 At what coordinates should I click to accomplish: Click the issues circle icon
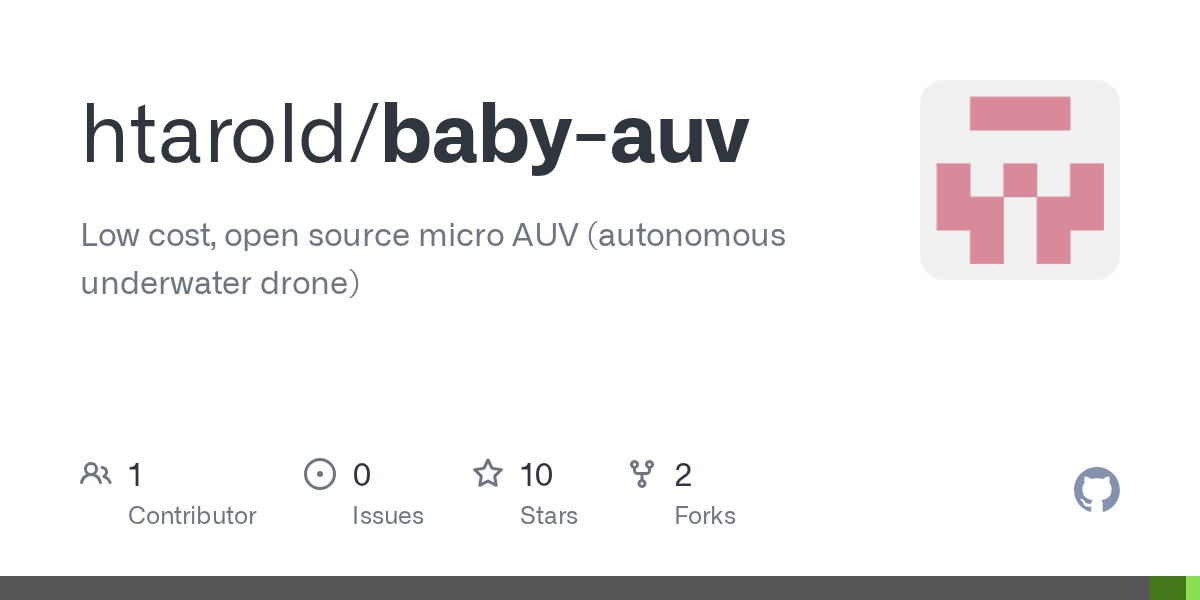tap(320, 474)
